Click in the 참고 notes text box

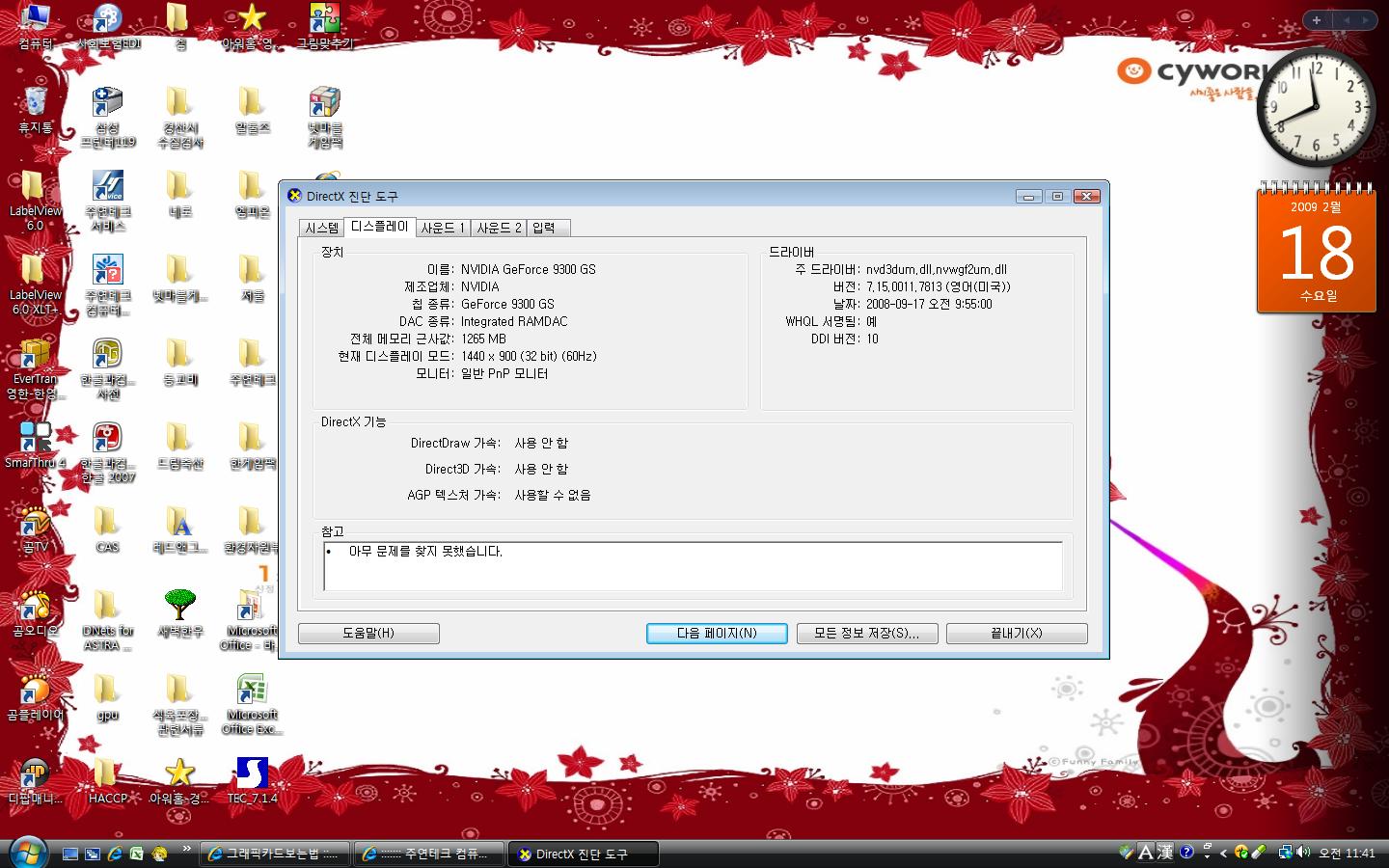tap(693, 565)
